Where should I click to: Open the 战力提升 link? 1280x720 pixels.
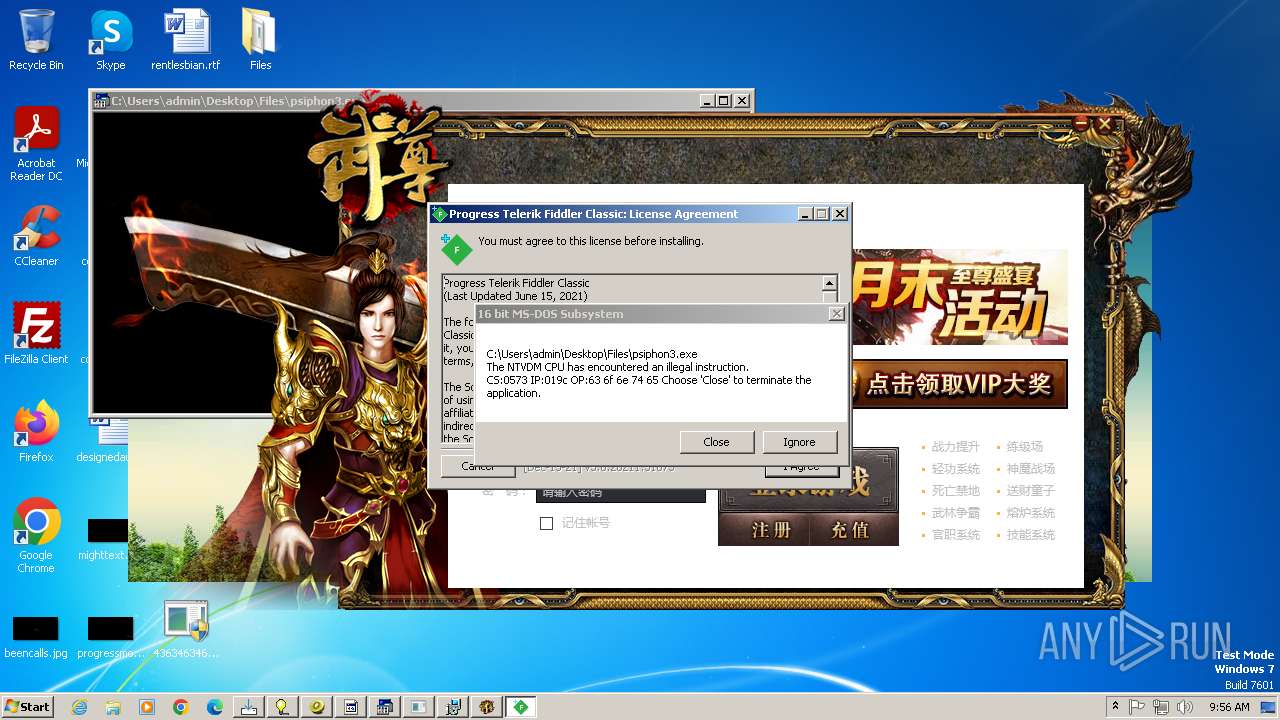(x=955, y=447)
